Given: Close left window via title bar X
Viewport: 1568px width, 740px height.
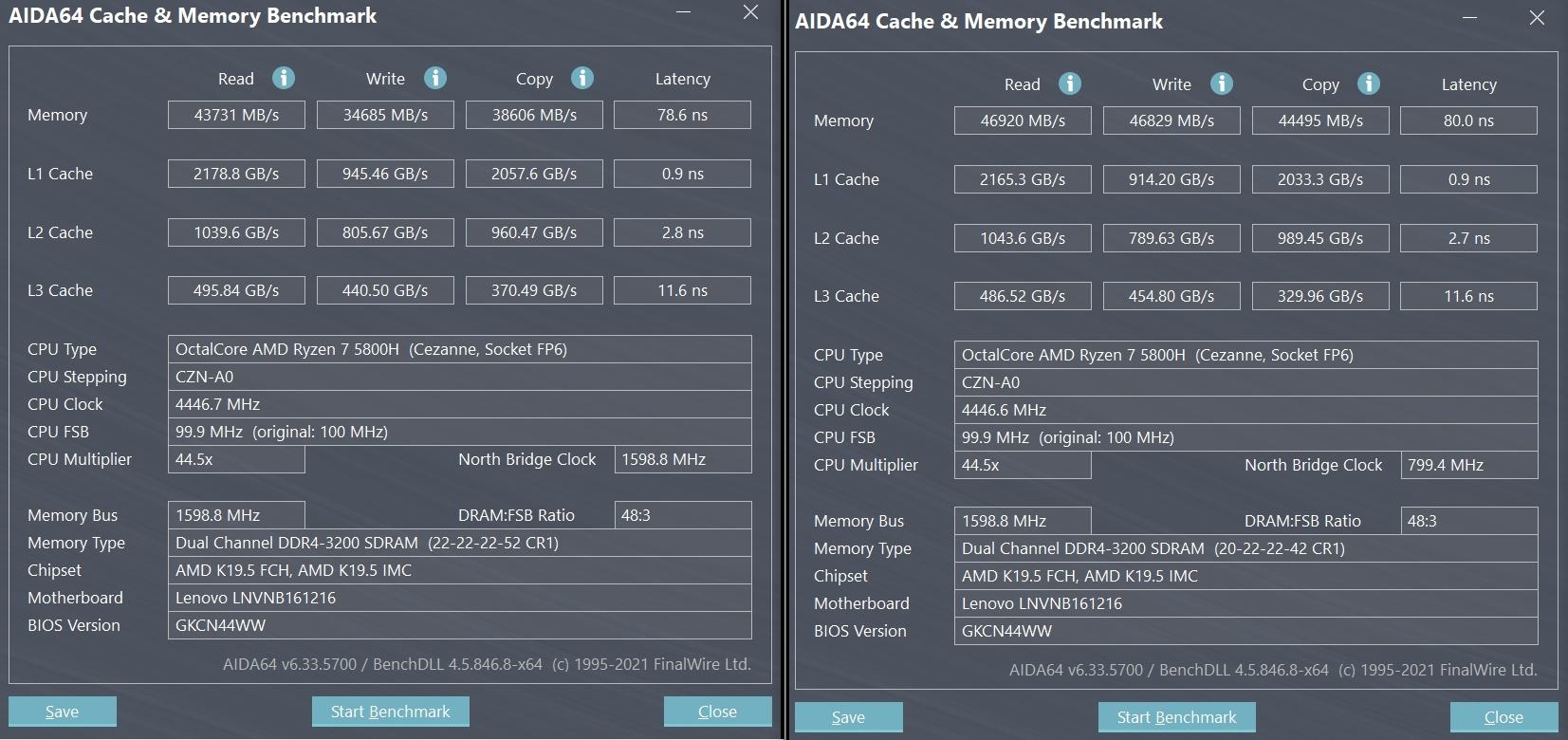Looking at the screenshot, I should click(x=750, y=12).
